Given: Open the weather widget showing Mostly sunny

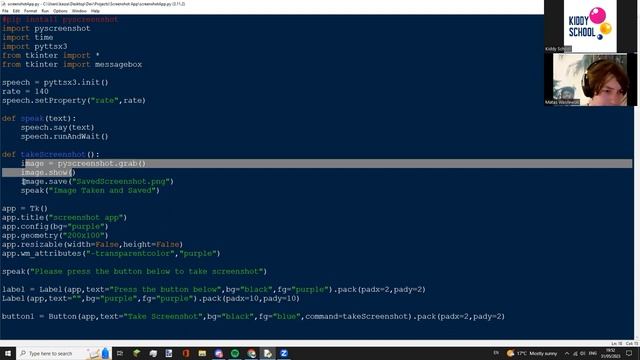Looking at the screenshot, I should click(x=531, y=353).
